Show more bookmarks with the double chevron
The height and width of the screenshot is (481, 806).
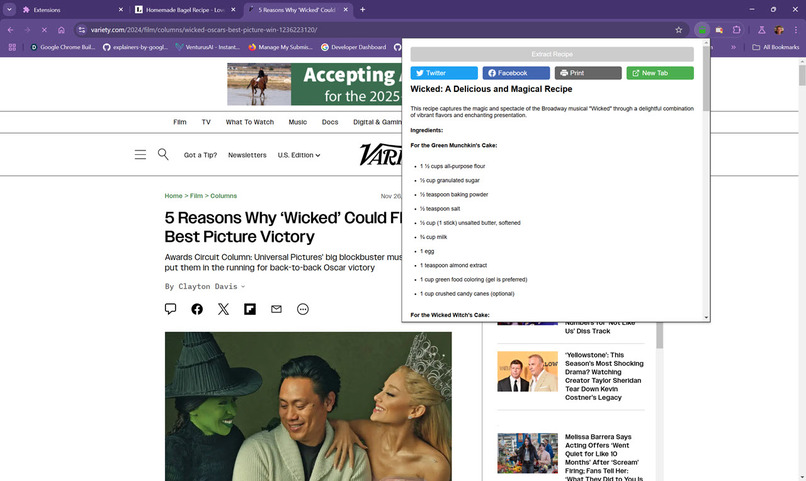733,47
